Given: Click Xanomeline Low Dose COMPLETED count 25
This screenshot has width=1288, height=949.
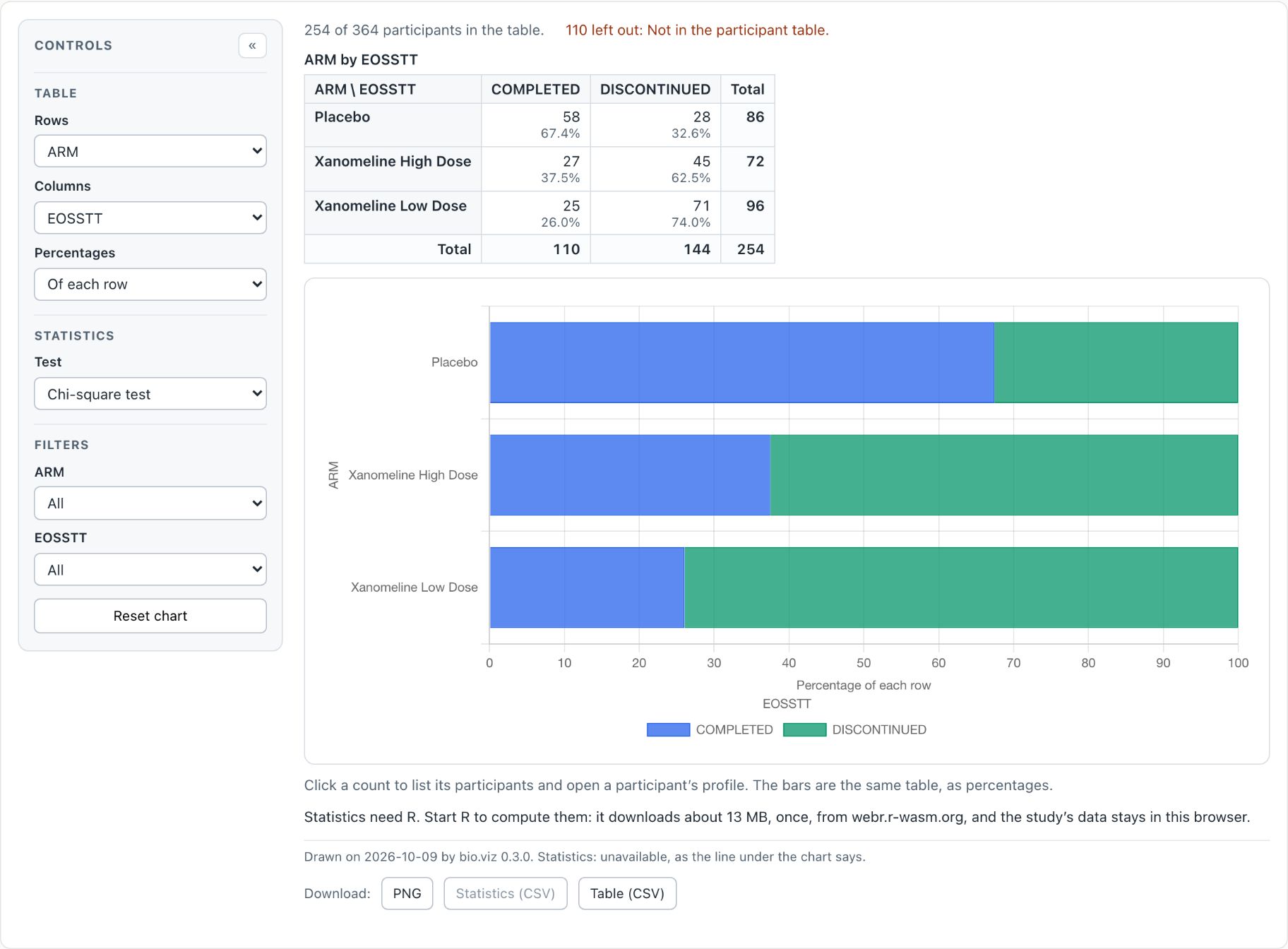Looking at the screenshot, I should point(571,206).
